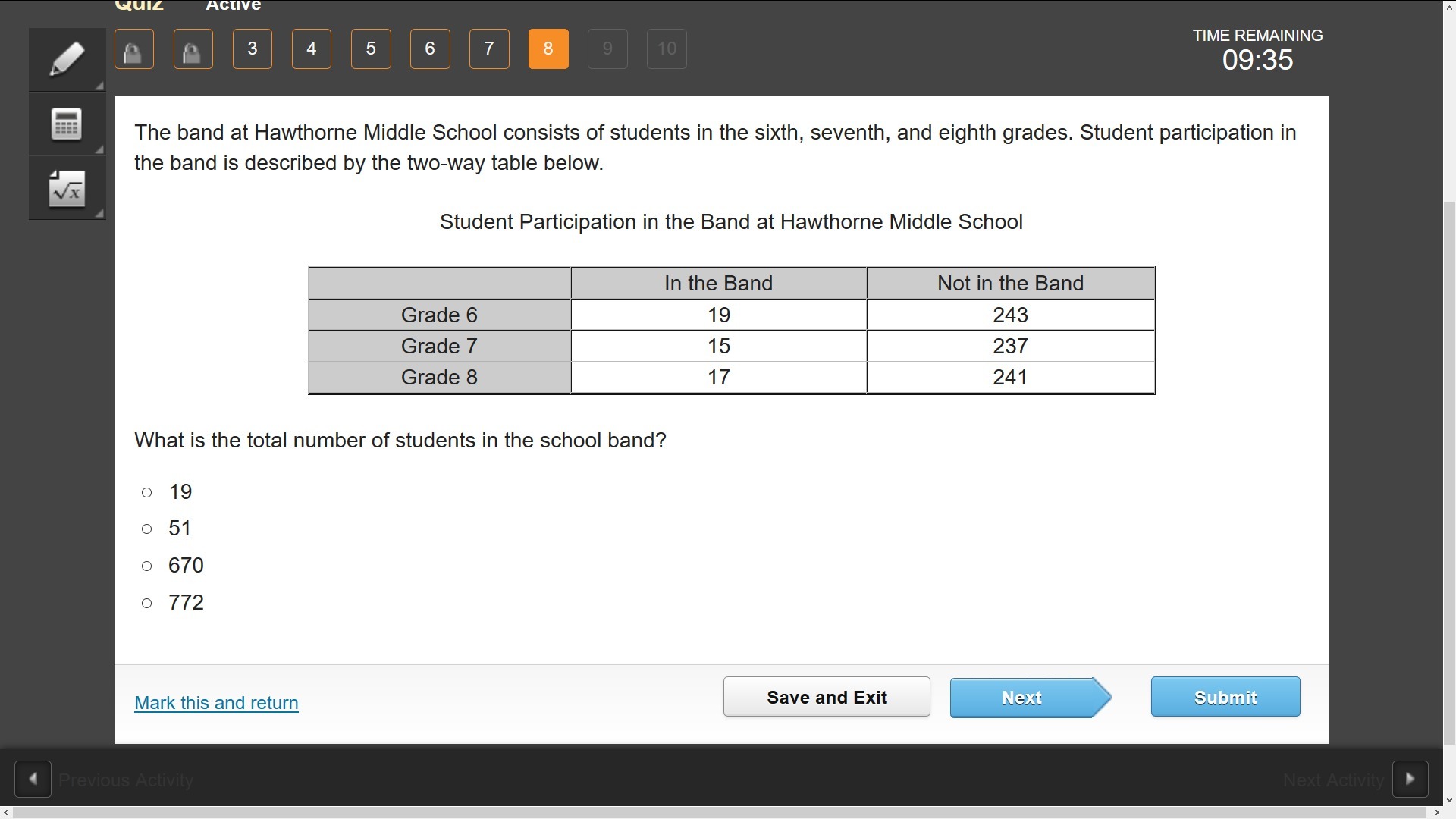
Task: Open question 7
Action: (x=489, y=49)
